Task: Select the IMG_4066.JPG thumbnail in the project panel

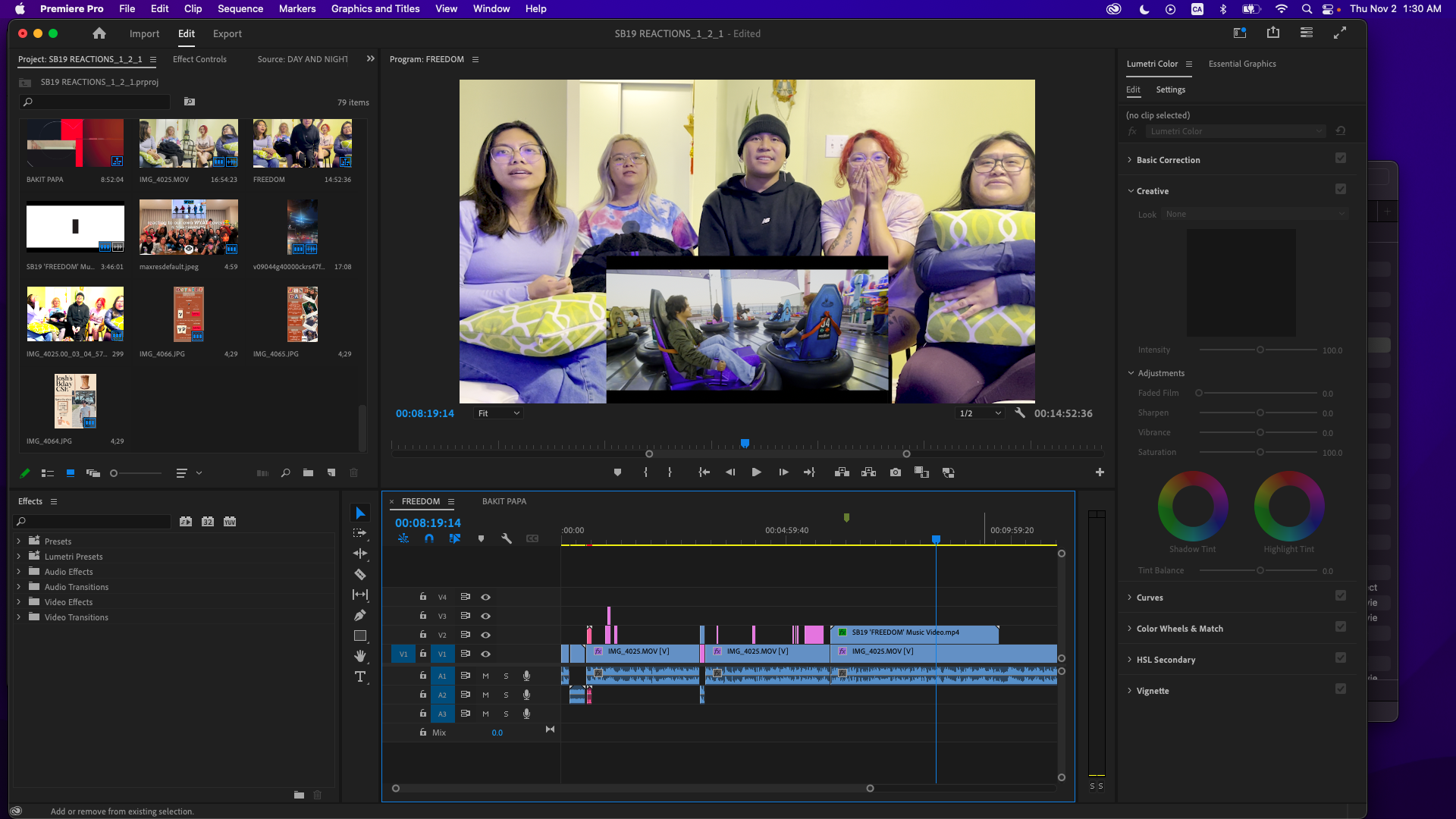Action: [x=188, y=313]
